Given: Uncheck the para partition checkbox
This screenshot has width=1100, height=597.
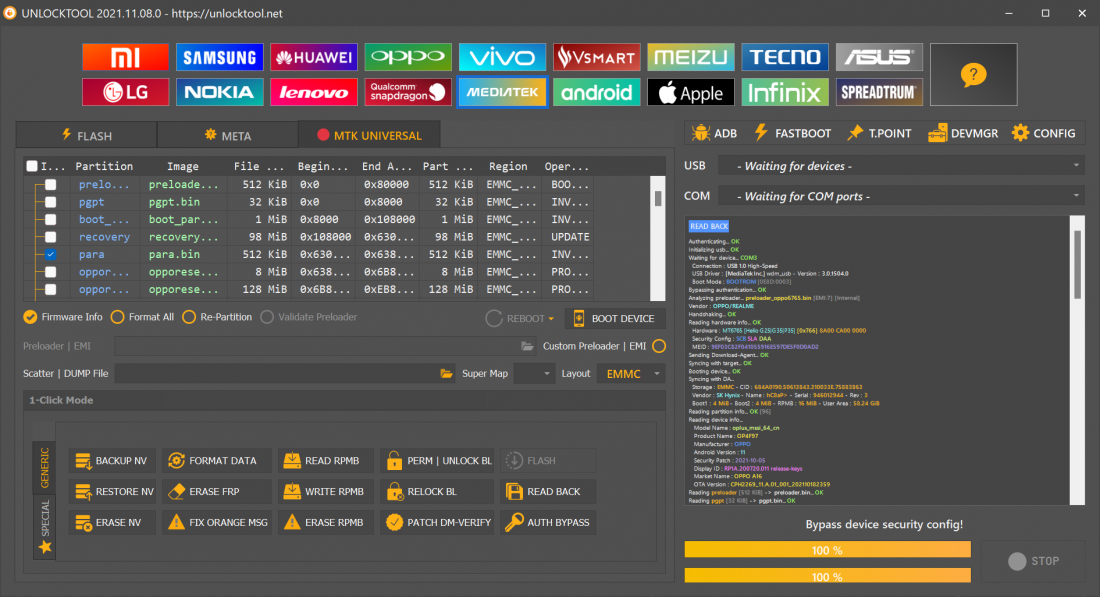Looking at the screenshot, I should 51,255.
